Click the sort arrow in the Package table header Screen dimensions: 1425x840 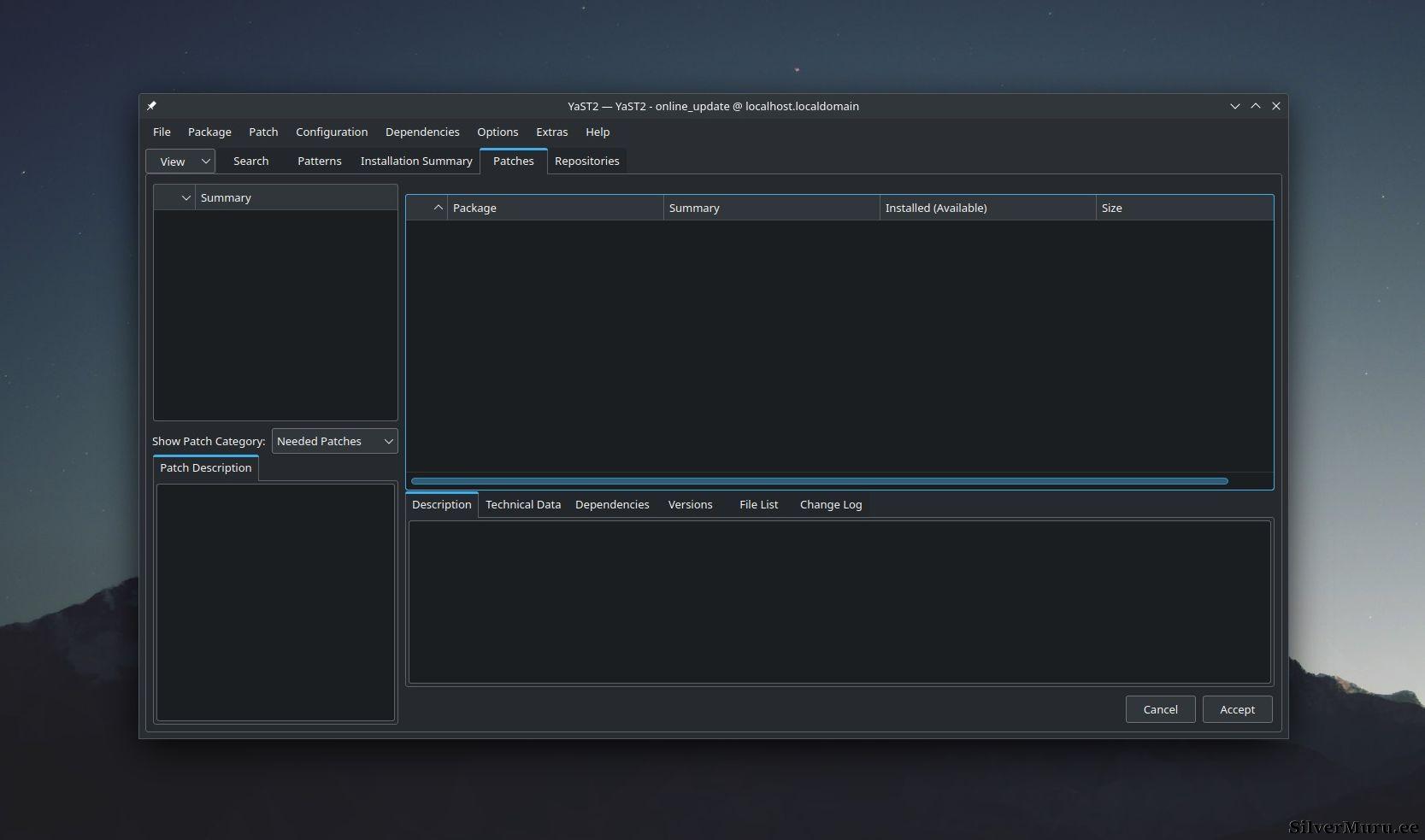[x=438, y=208]
